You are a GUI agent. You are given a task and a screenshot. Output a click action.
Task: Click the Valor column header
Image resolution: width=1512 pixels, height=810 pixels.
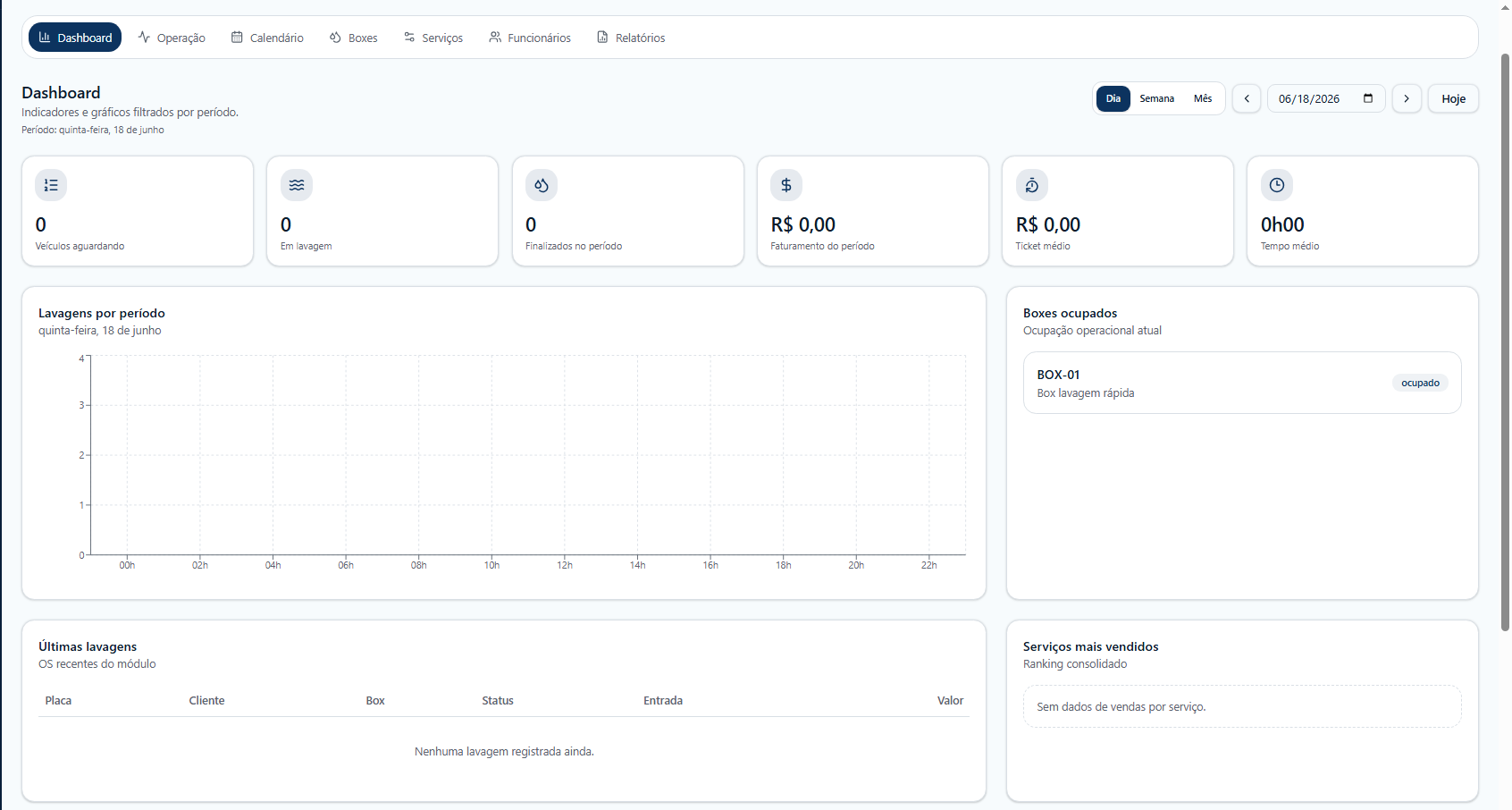pyautogui.click(x=950, y=701)
